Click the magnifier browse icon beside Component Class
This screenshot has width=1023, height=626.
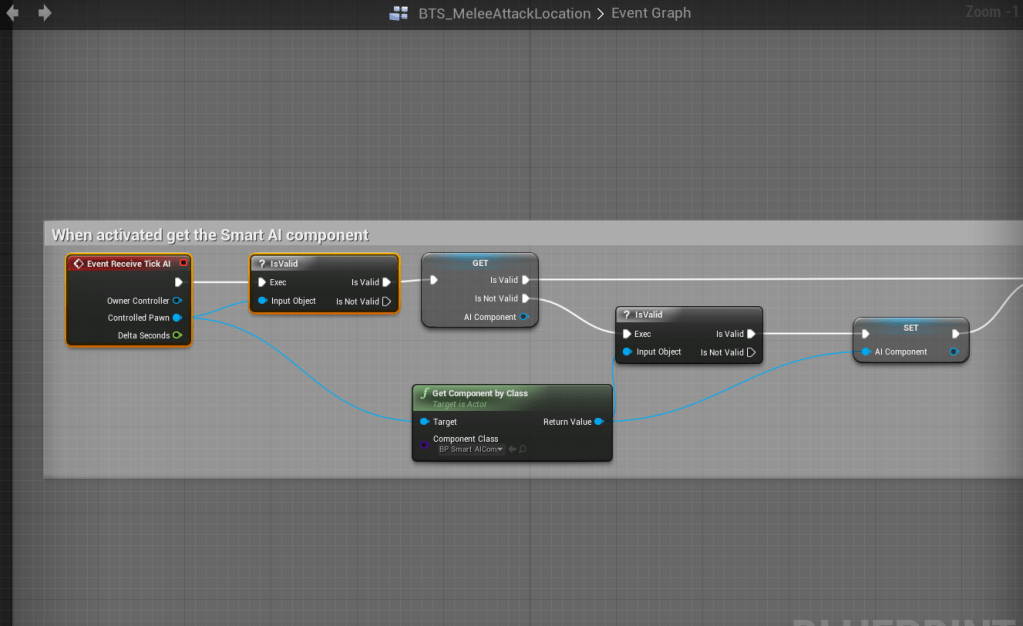pyautogui.click(x=522, y=449)
